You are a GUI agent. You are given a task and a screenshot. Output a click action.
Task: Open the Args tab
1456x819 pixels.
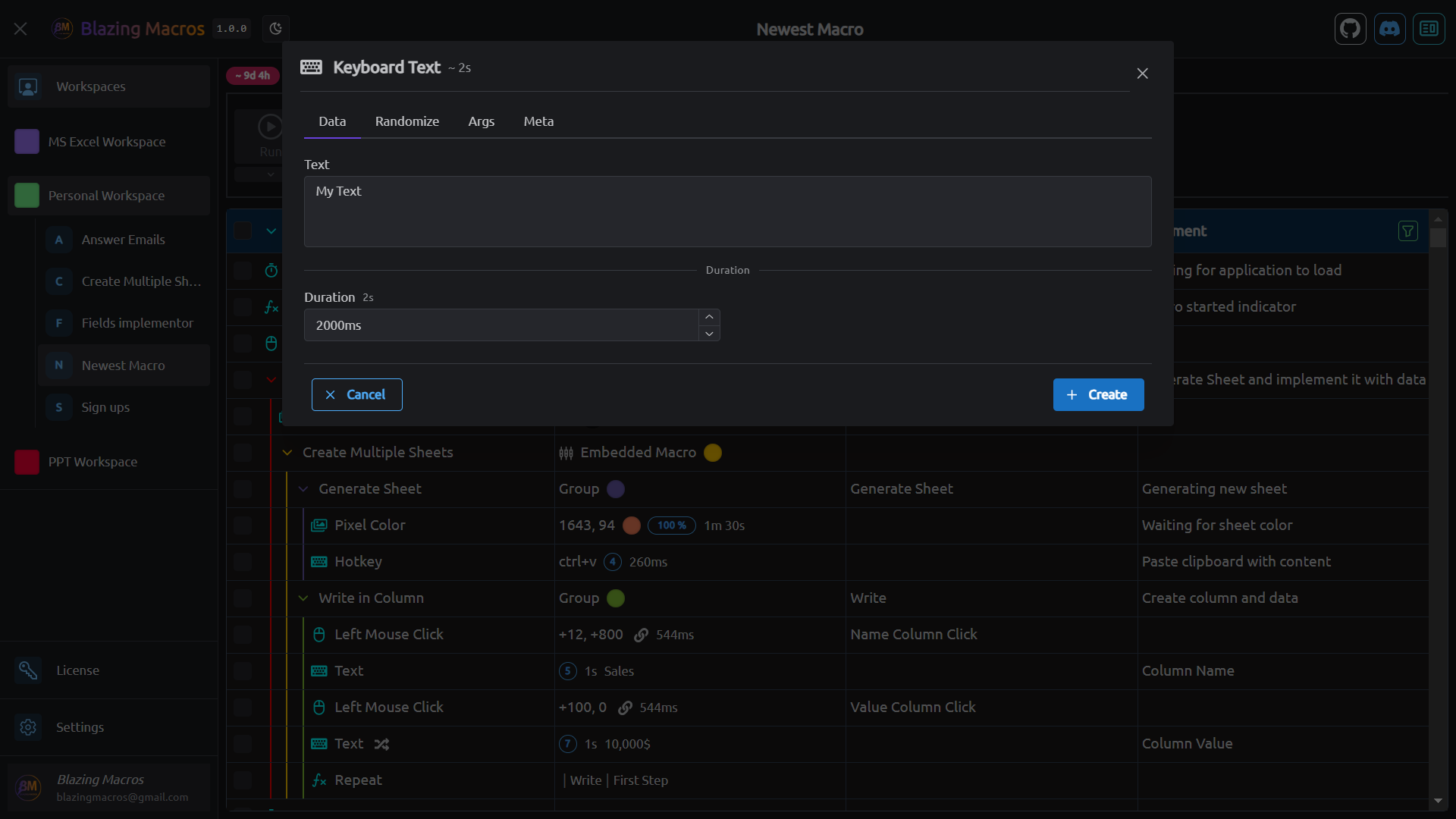coord(482,121)
